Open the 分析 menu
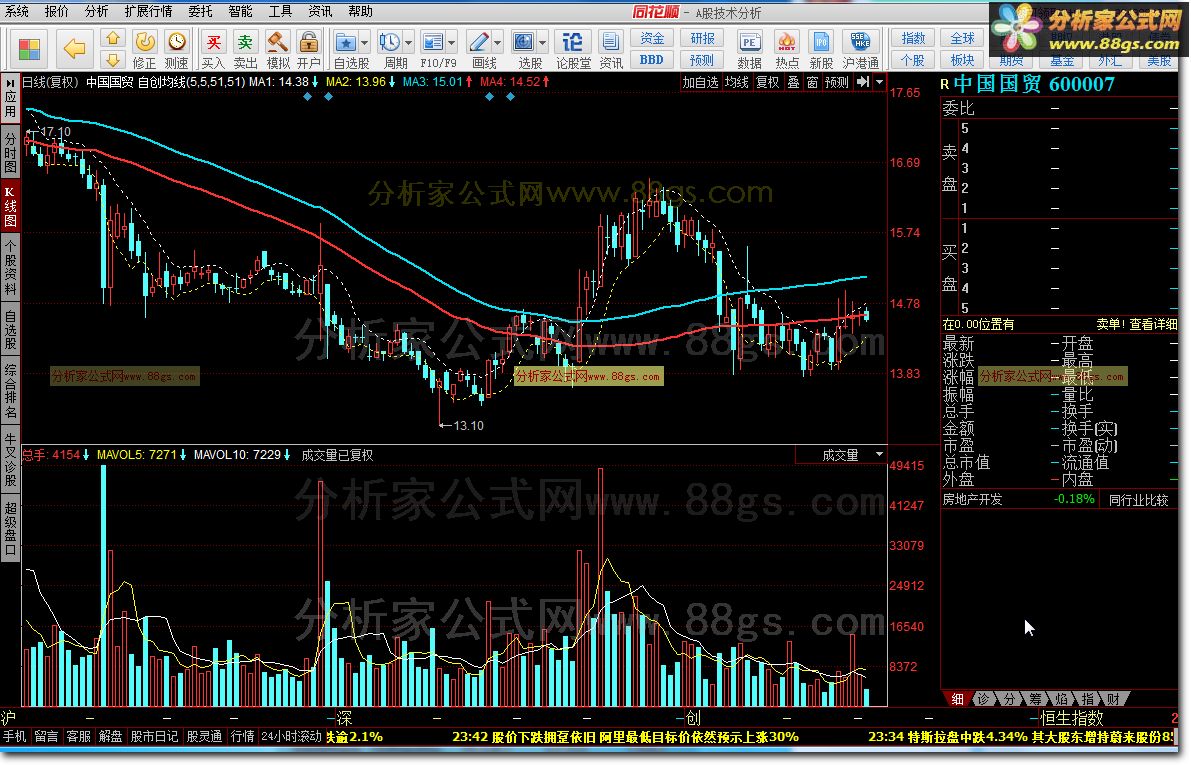This screenshot has width=1191, height=765. tap(96, 11)
